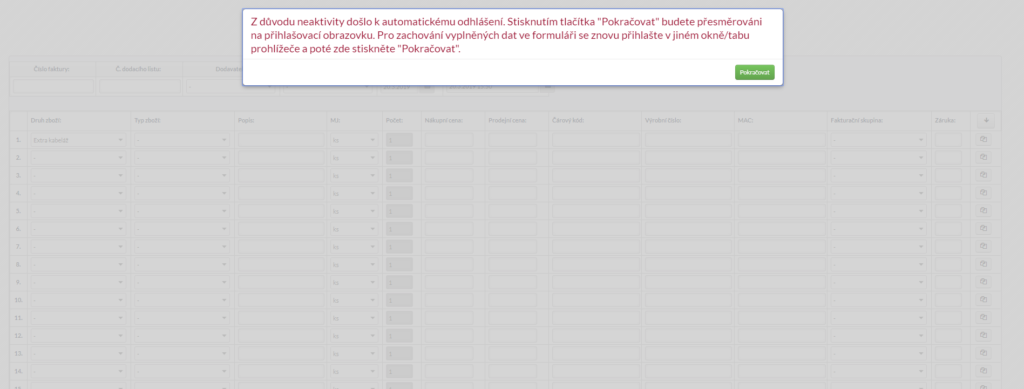The width and height of the screenshot is (1024, 389).
Task: Click the Záruka field in row 1
Action: (948, 140)
